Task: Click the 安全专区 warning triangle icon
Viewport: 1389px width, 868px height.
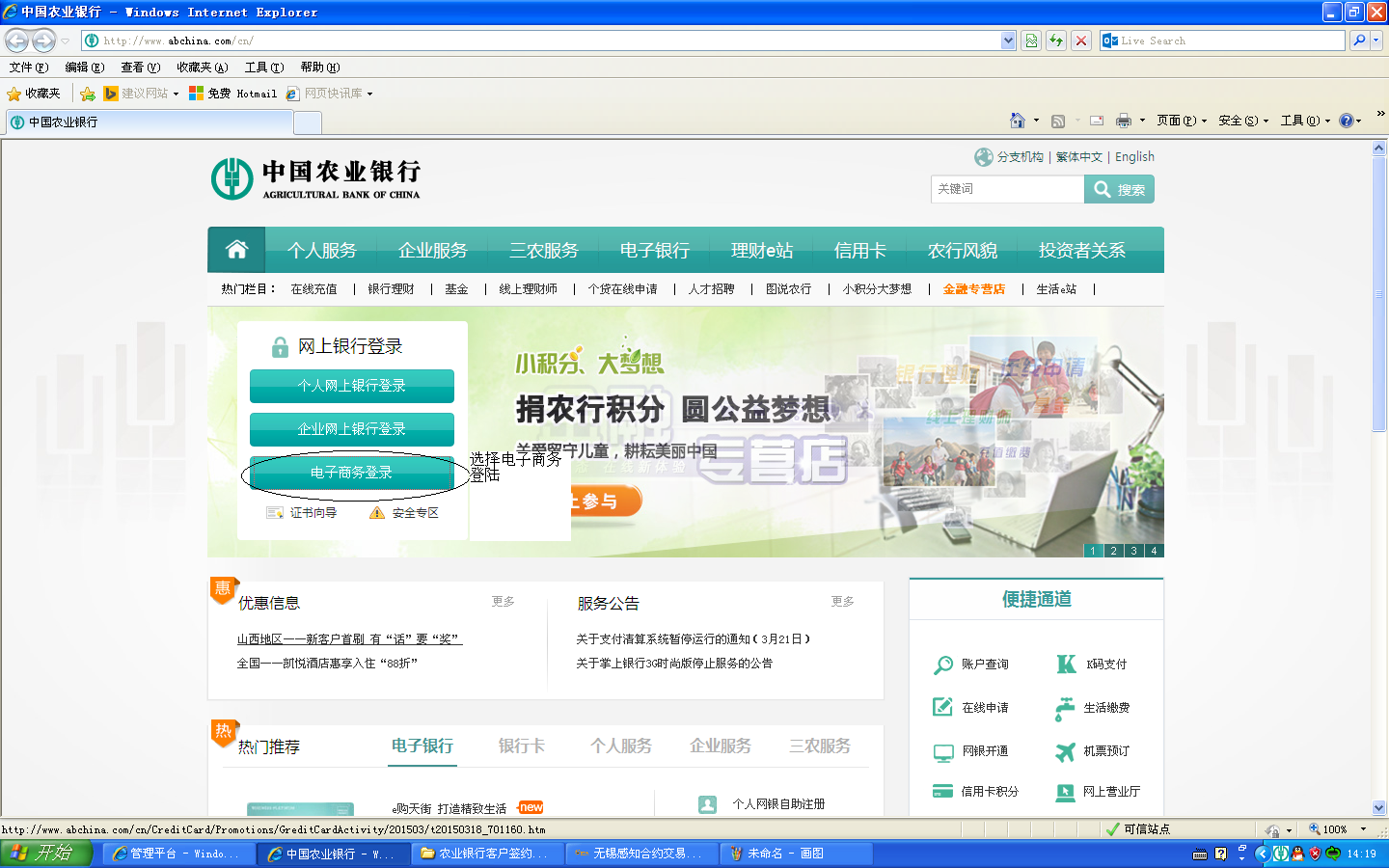Action: point(377,513)
